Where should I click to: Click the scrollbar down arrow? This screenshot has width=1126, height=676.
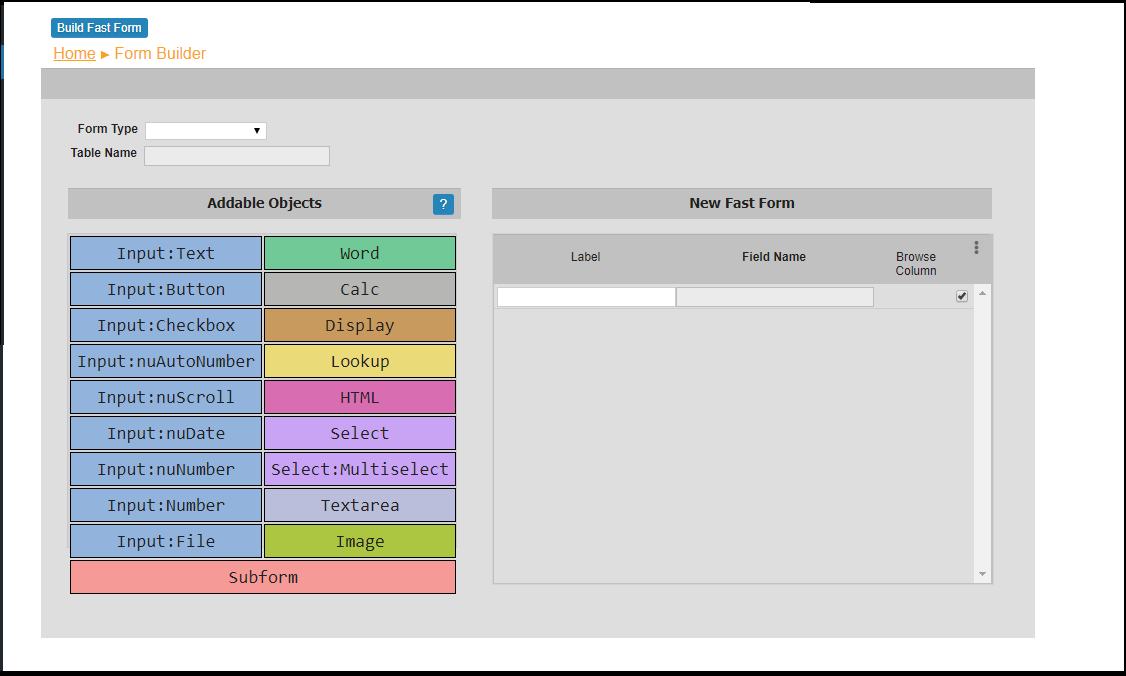pos(982,574)
